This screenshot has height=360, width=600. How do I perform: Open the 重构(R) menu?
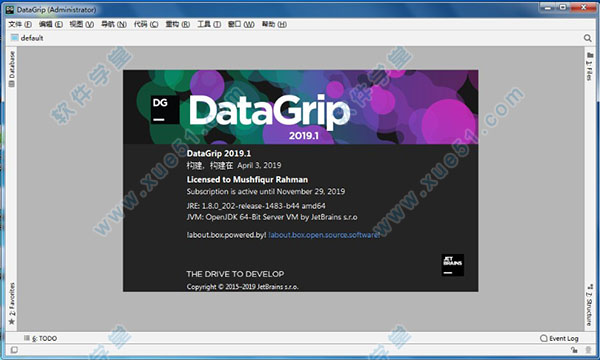178,24
